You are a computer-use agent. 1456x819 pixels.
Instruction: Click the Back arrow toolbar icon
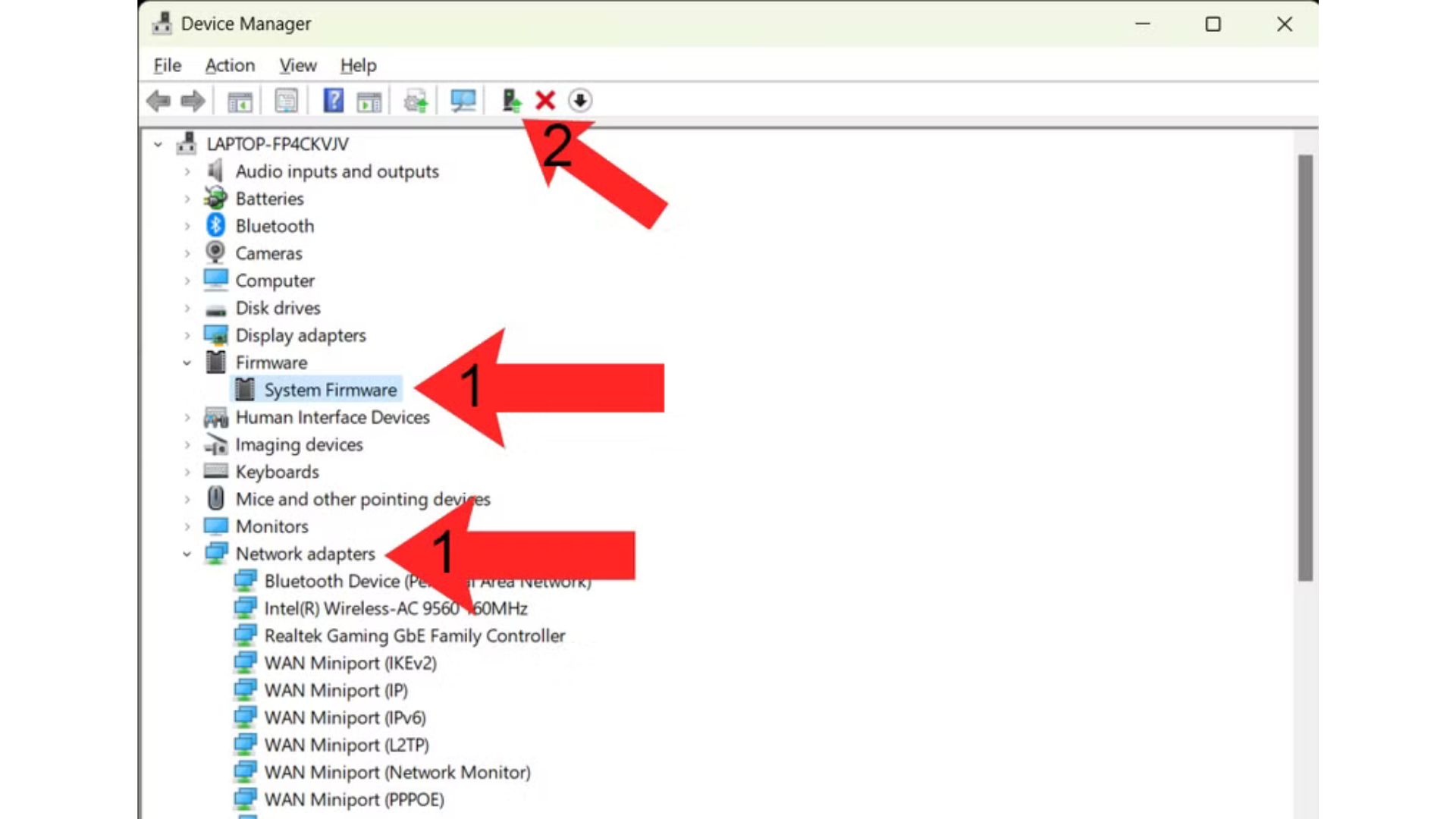[158, 101]
